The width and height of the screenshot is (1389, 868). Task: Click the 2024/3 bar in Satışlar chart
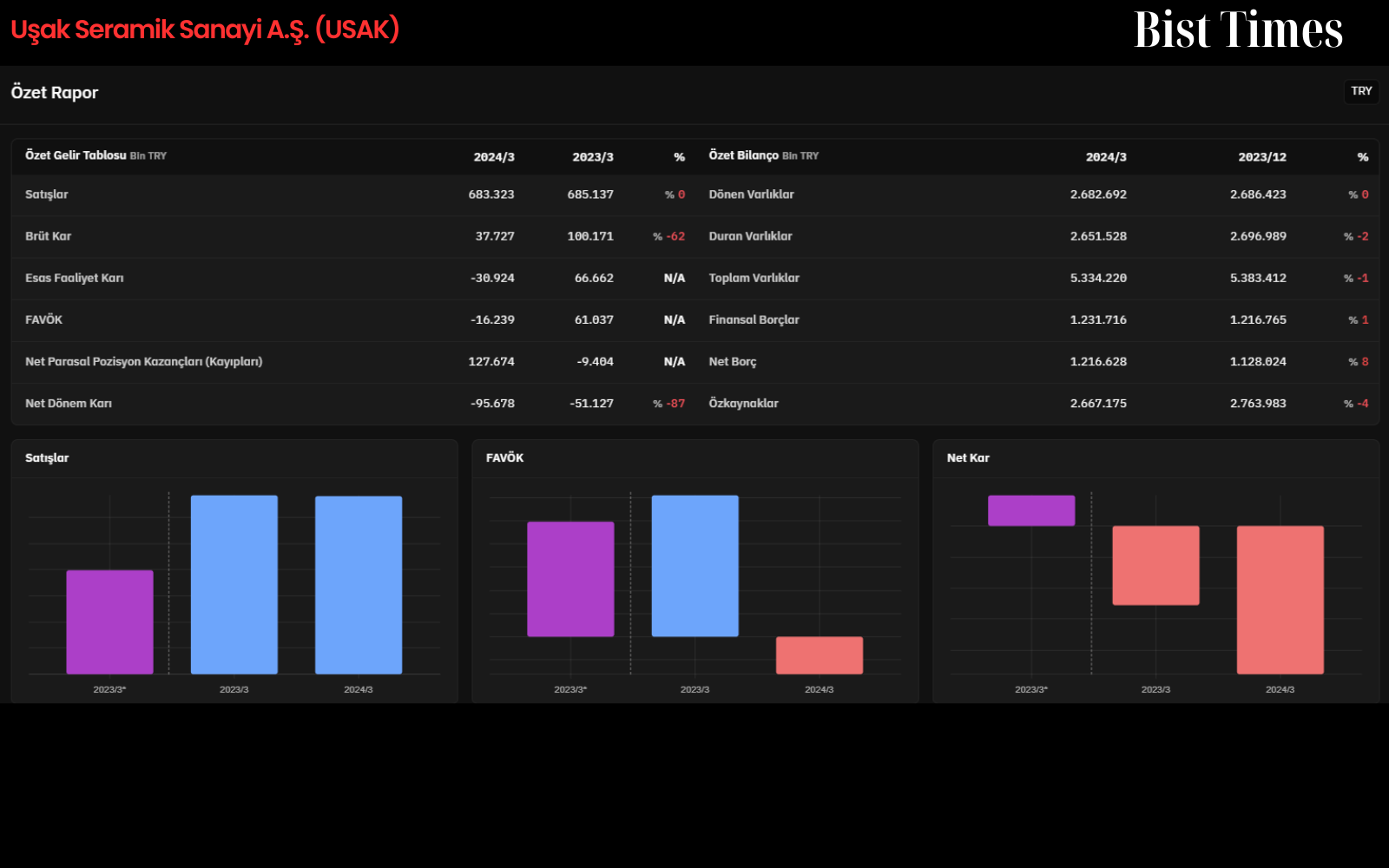(359, 585)
